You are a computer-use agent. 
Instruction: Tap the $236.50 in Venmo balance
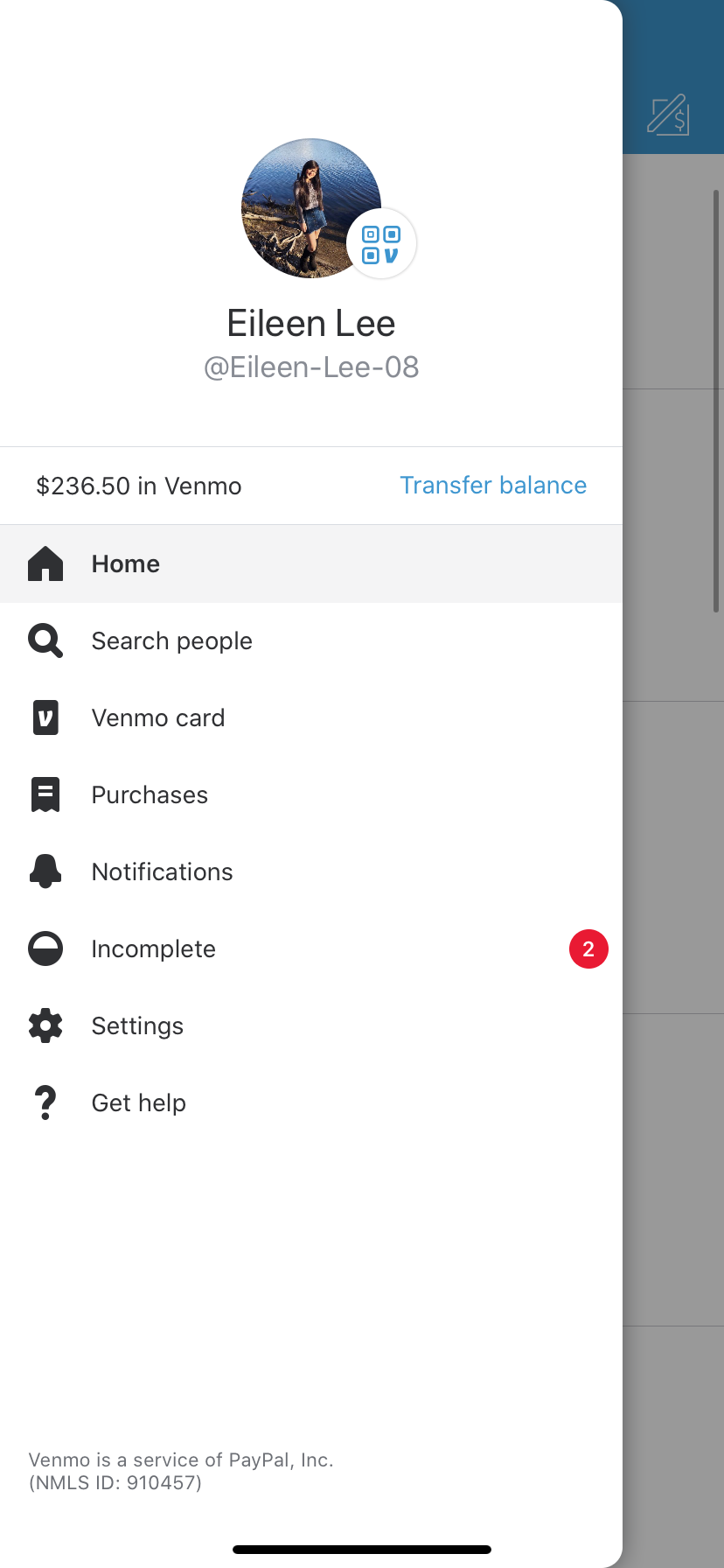point(139,486)
